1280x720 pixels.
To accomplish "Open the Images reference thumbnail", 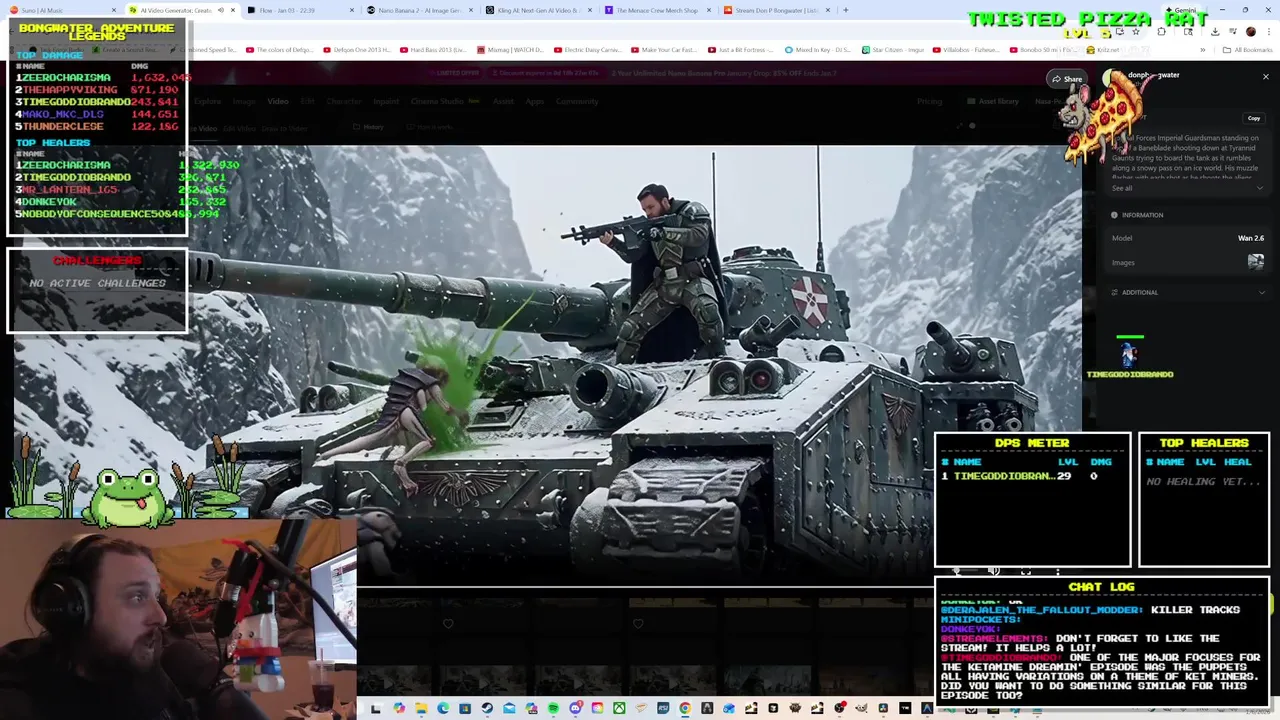I will 1255,262.
